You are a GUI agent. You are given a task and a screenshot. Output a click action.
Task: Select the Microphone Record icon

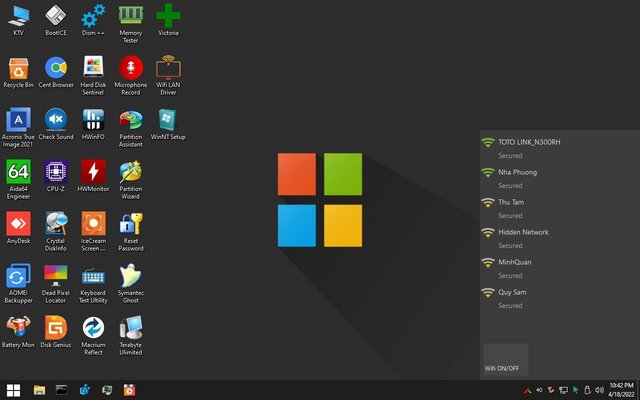[131, 76]
